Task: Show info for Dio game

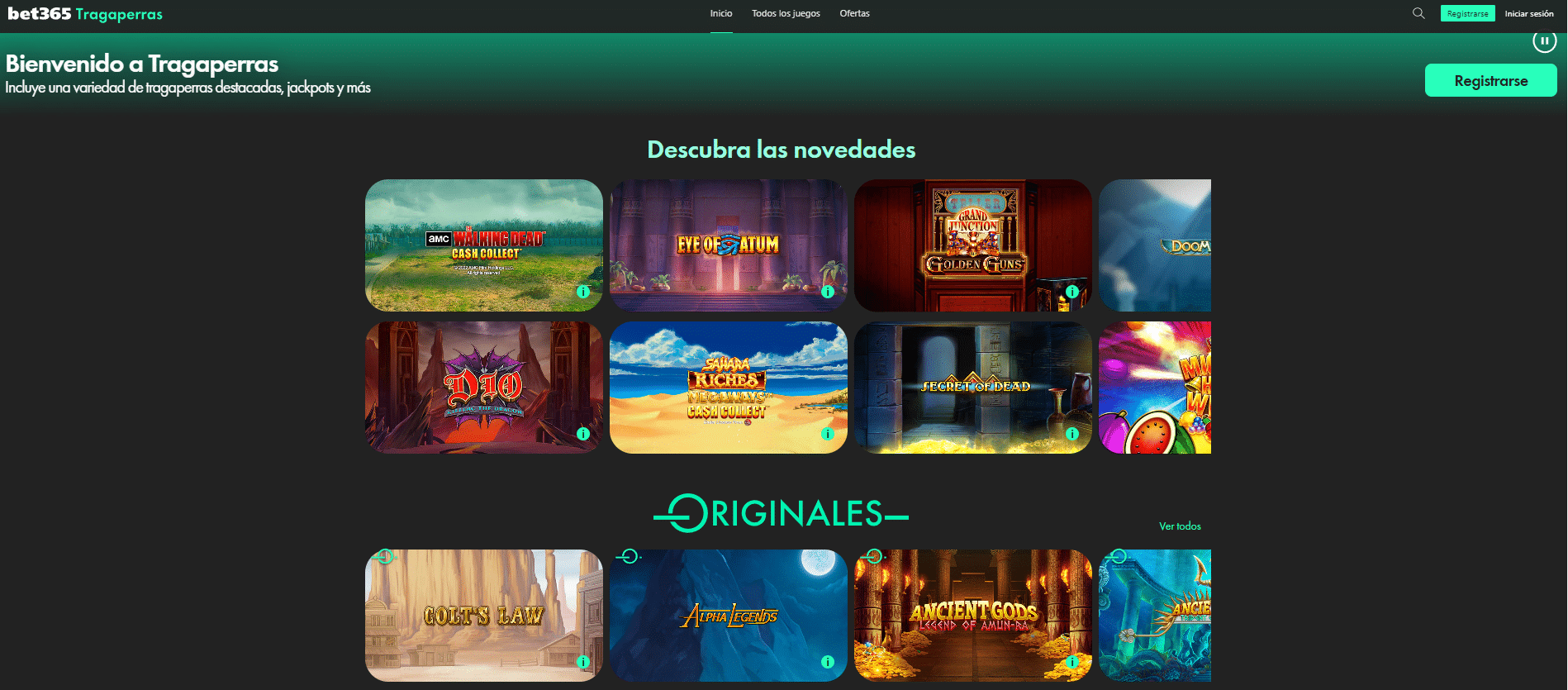Action: (583, 434)
